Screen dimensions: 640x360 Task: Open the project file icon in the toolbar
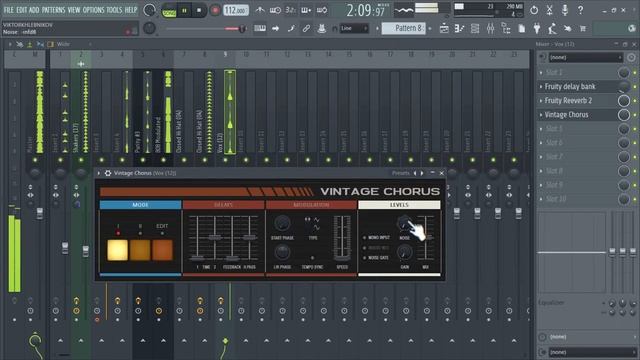(522, 28)
